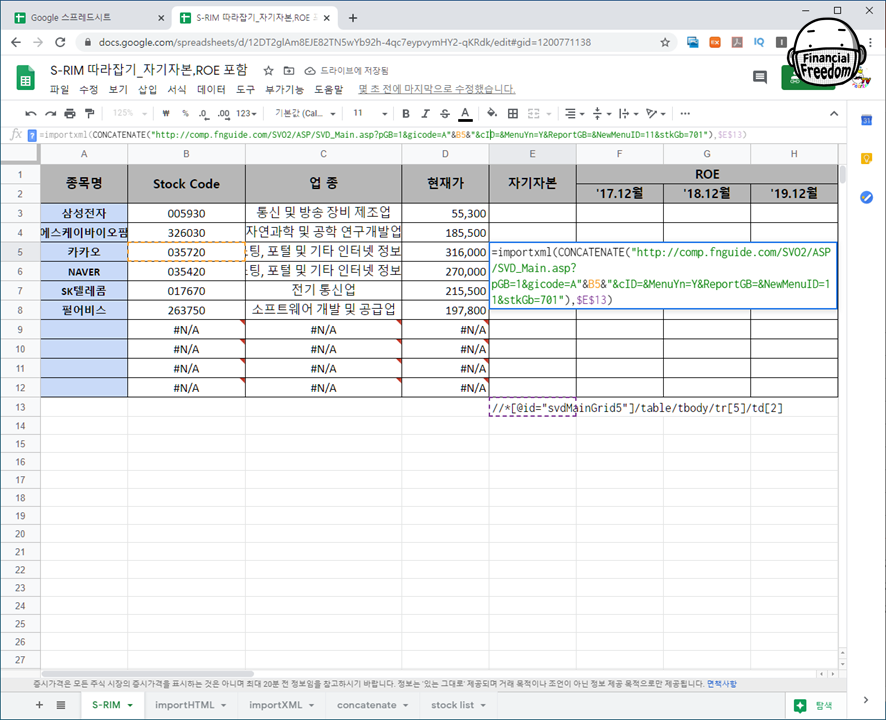886x720 pixels.
Task: Open the 면책사항 disclaimer link
Action: pyautogui.click(x=722, y=684)
